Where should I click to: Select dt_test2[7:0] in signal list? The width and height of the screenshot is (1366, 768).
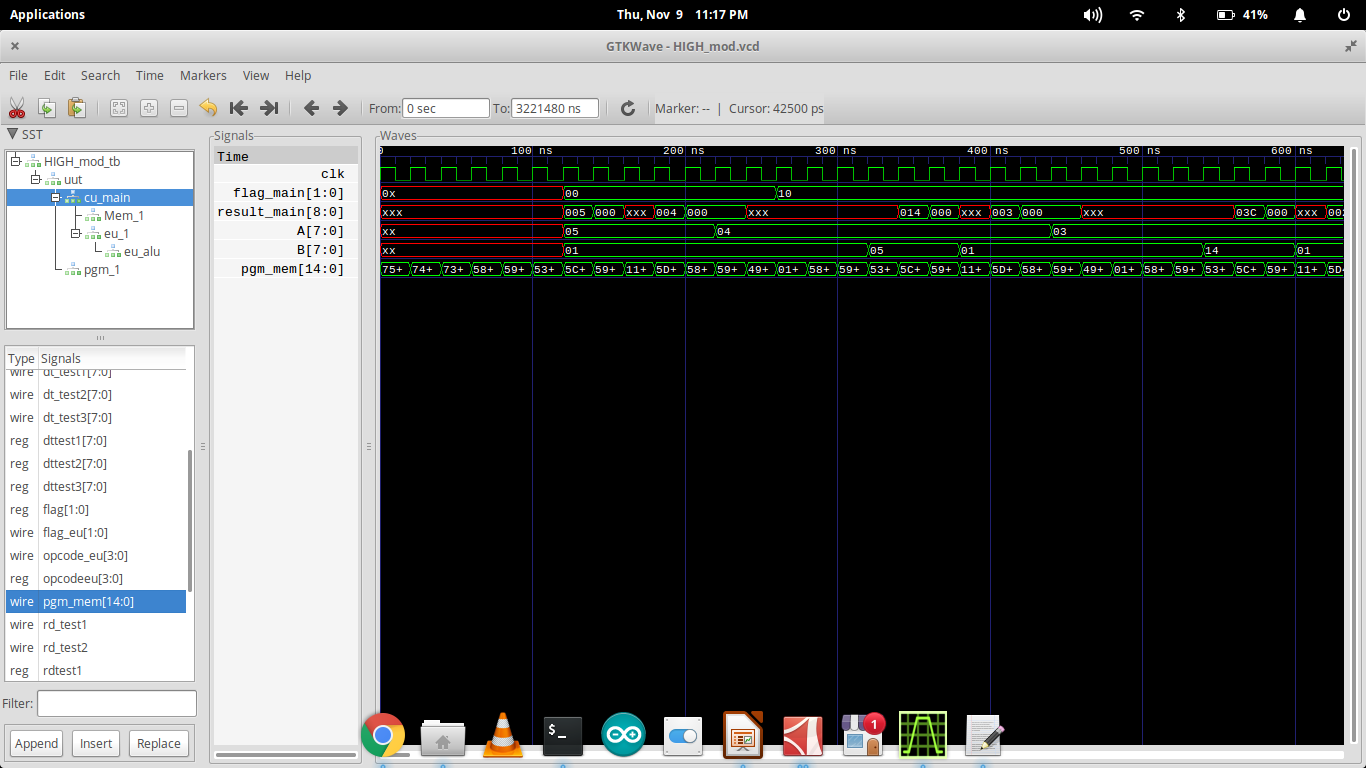pyautogui.click(x=96, y=394)
